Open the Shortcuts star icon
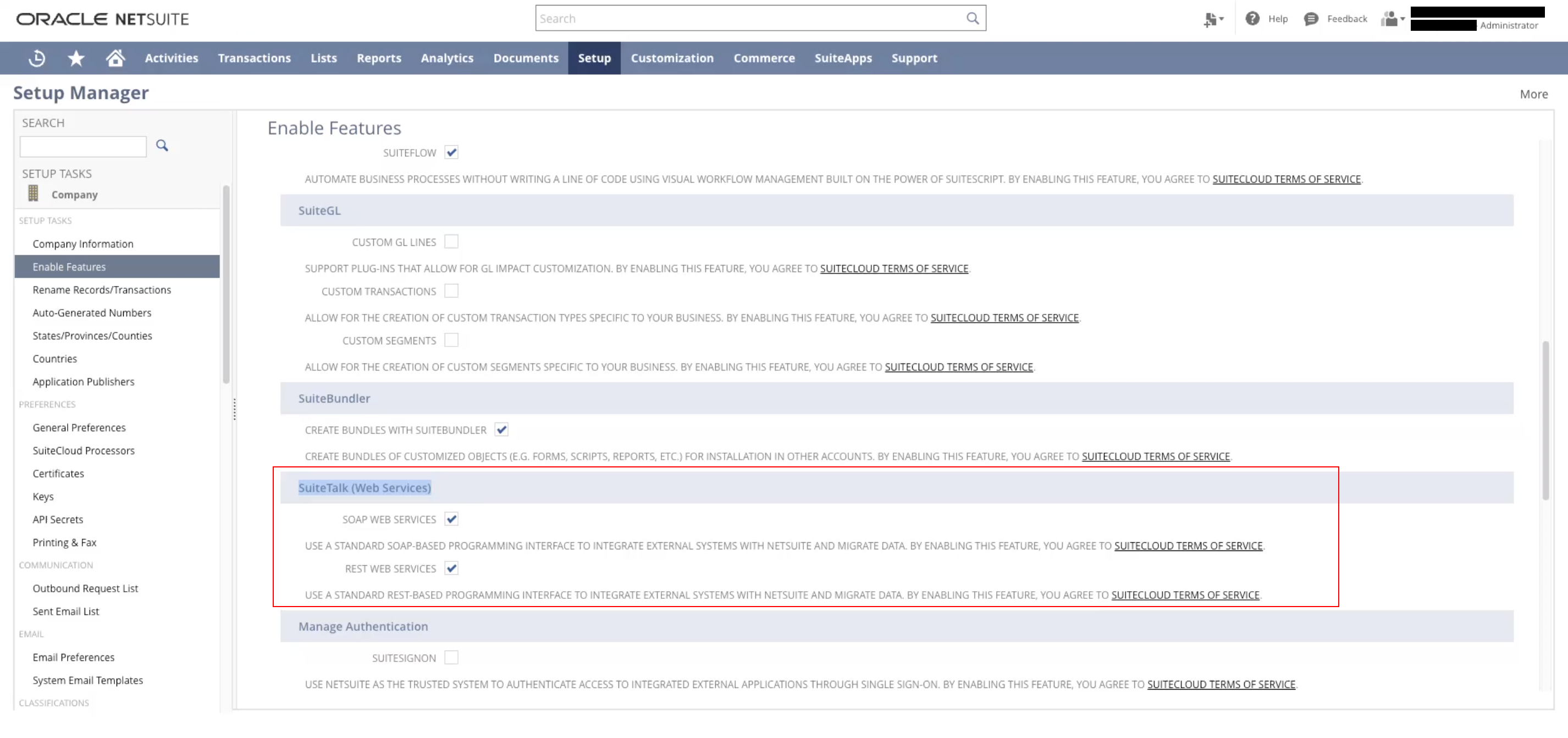Image resolution: width=1568 pixels, height=738 pixels. pos(76,58)
